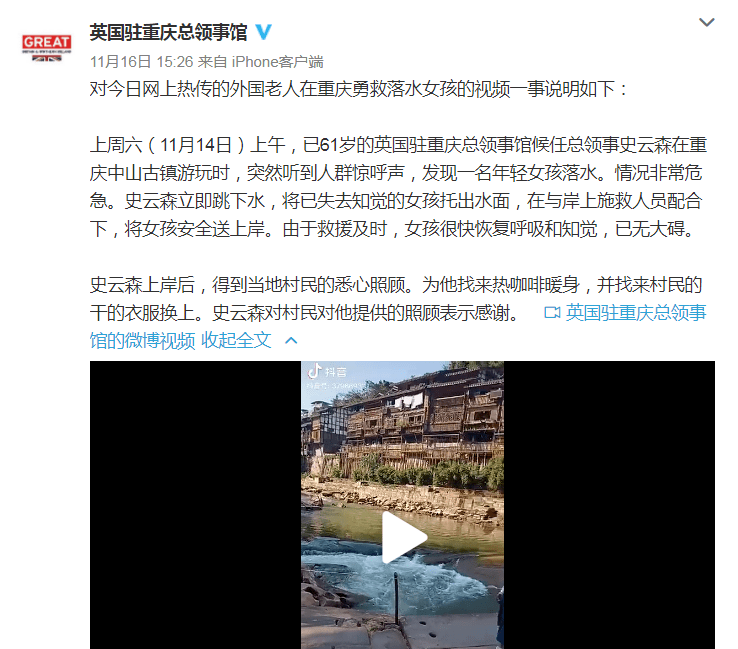Click the 11月16日 15:26 timestamp

[142, 62]
